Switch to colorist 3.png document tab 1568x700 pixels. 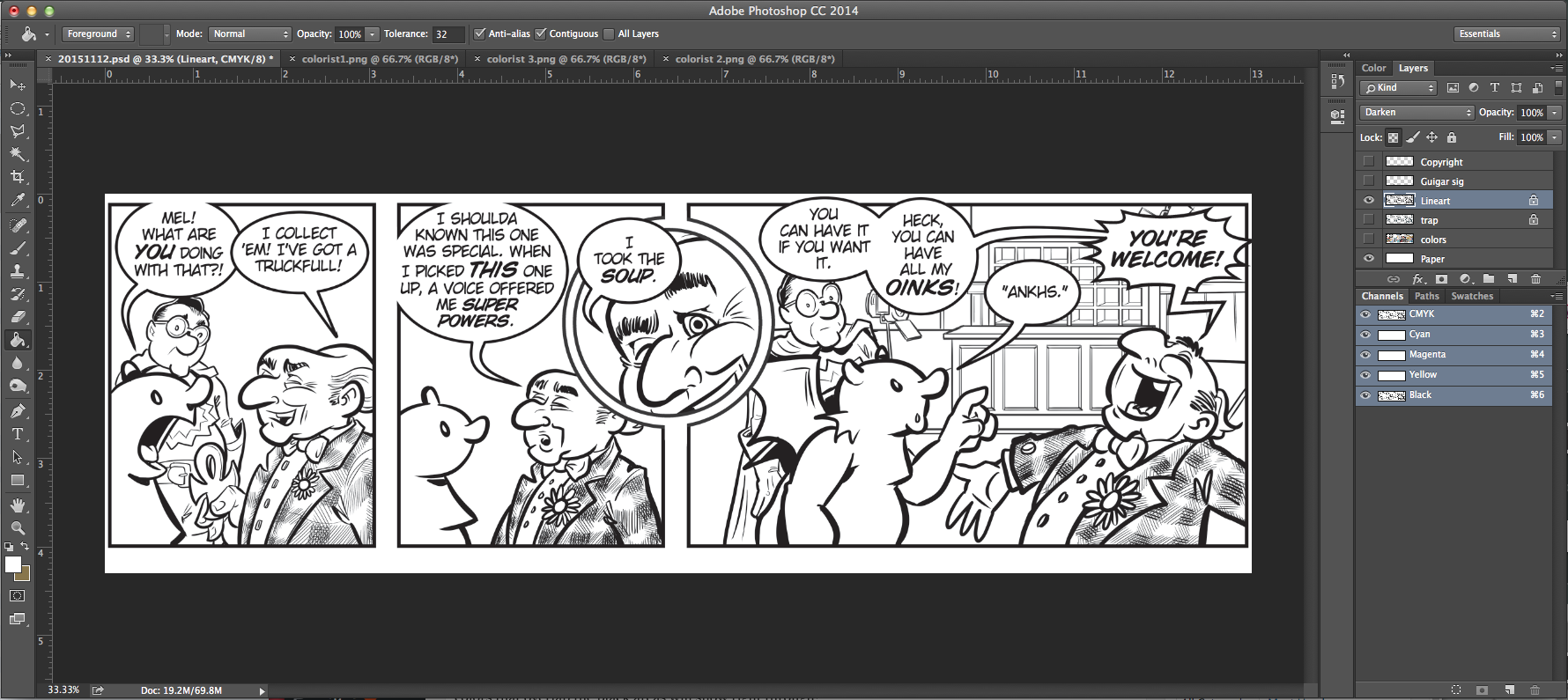click(566, 59)
